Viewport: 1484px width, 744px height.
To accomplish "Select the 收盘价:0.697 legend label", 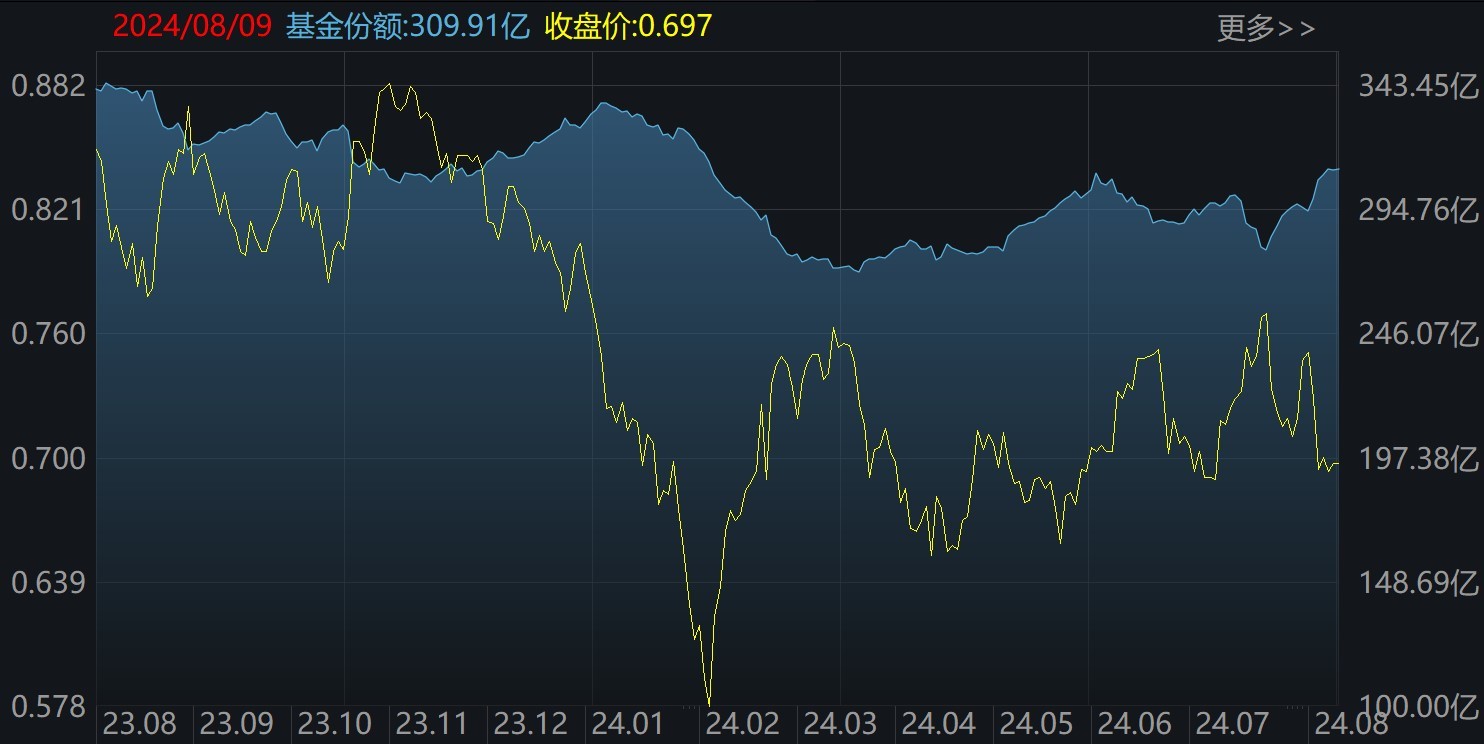I will 628,25.
